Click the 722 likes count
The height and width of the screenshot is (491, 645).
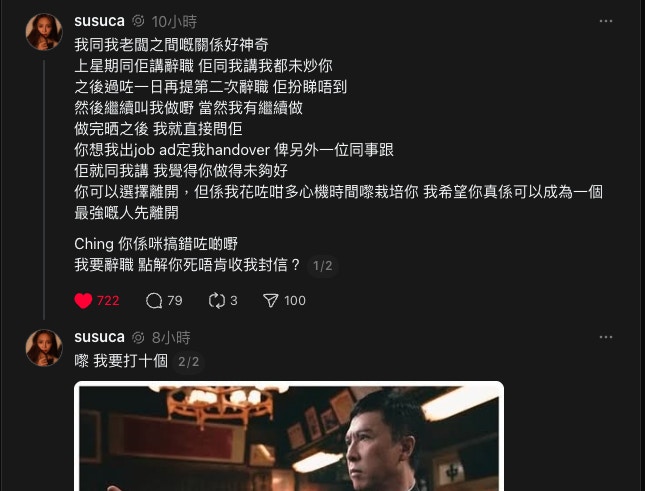[x=108, y=301]
